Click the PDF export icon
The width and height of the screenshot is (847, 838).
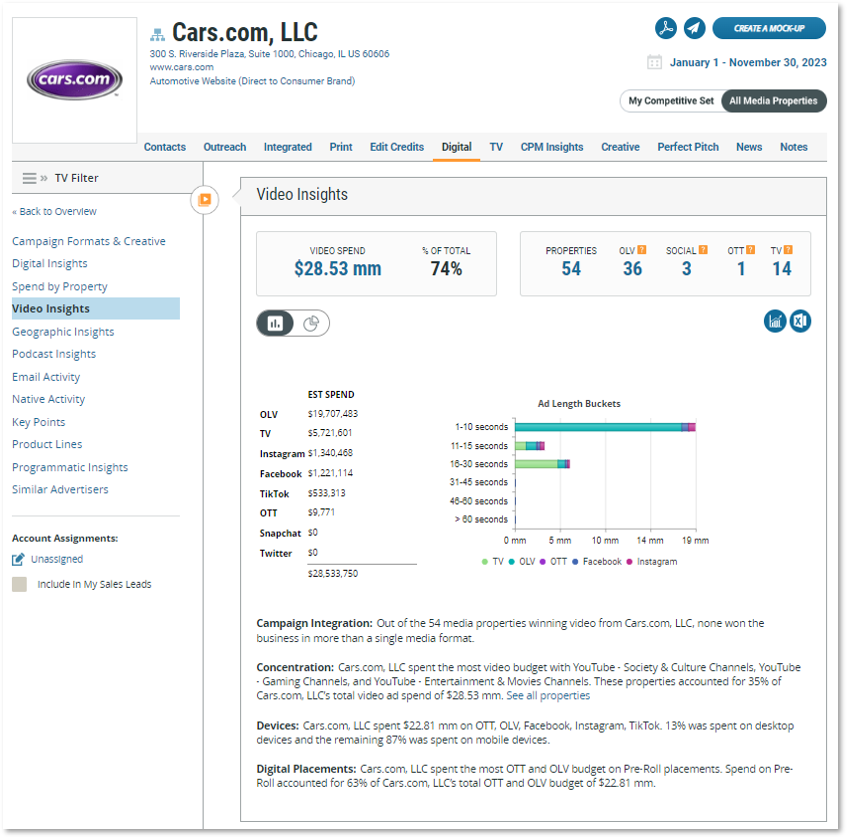[x=666, y=28]
